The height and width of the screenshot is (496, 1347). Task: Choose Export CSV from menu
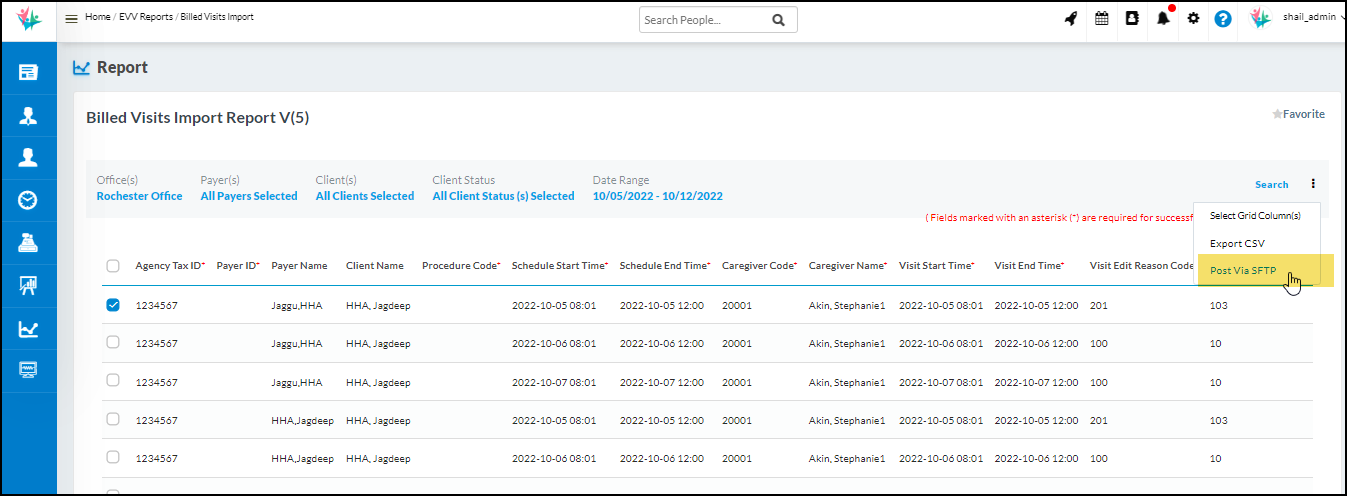[x=1237, y=244]
